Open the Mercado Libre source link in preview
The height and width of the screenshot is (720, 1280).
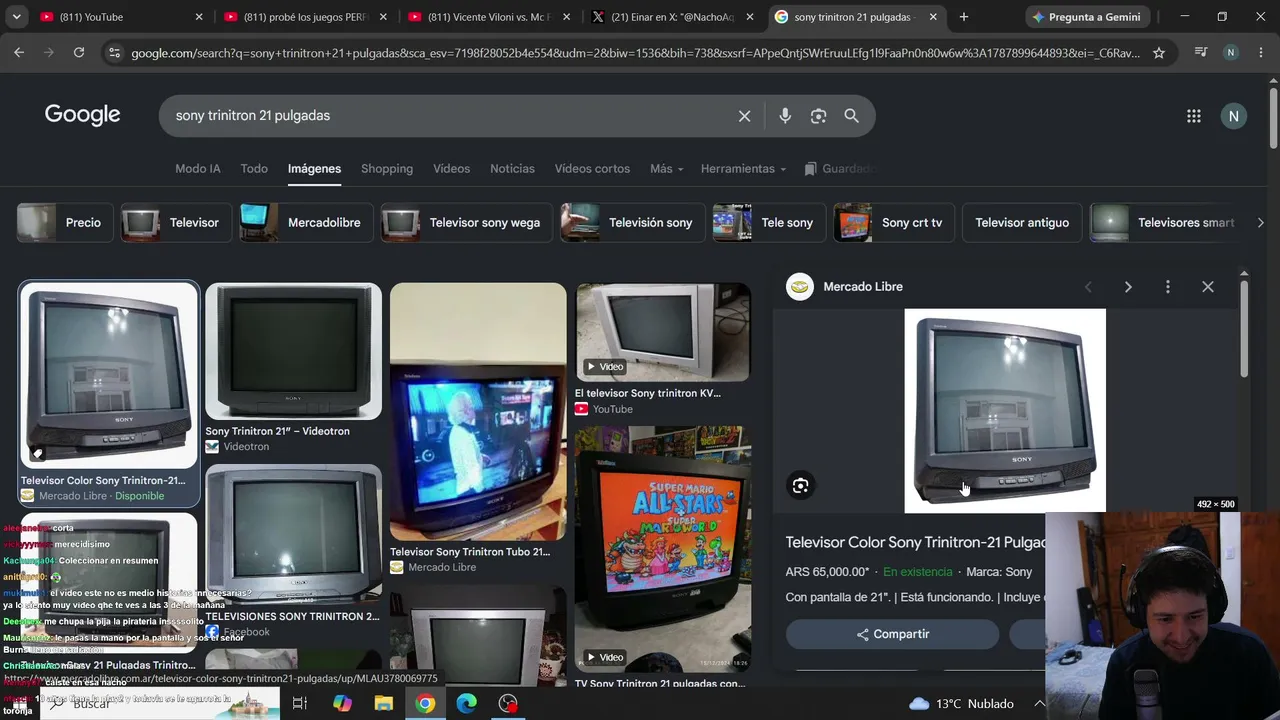point(845,287)
